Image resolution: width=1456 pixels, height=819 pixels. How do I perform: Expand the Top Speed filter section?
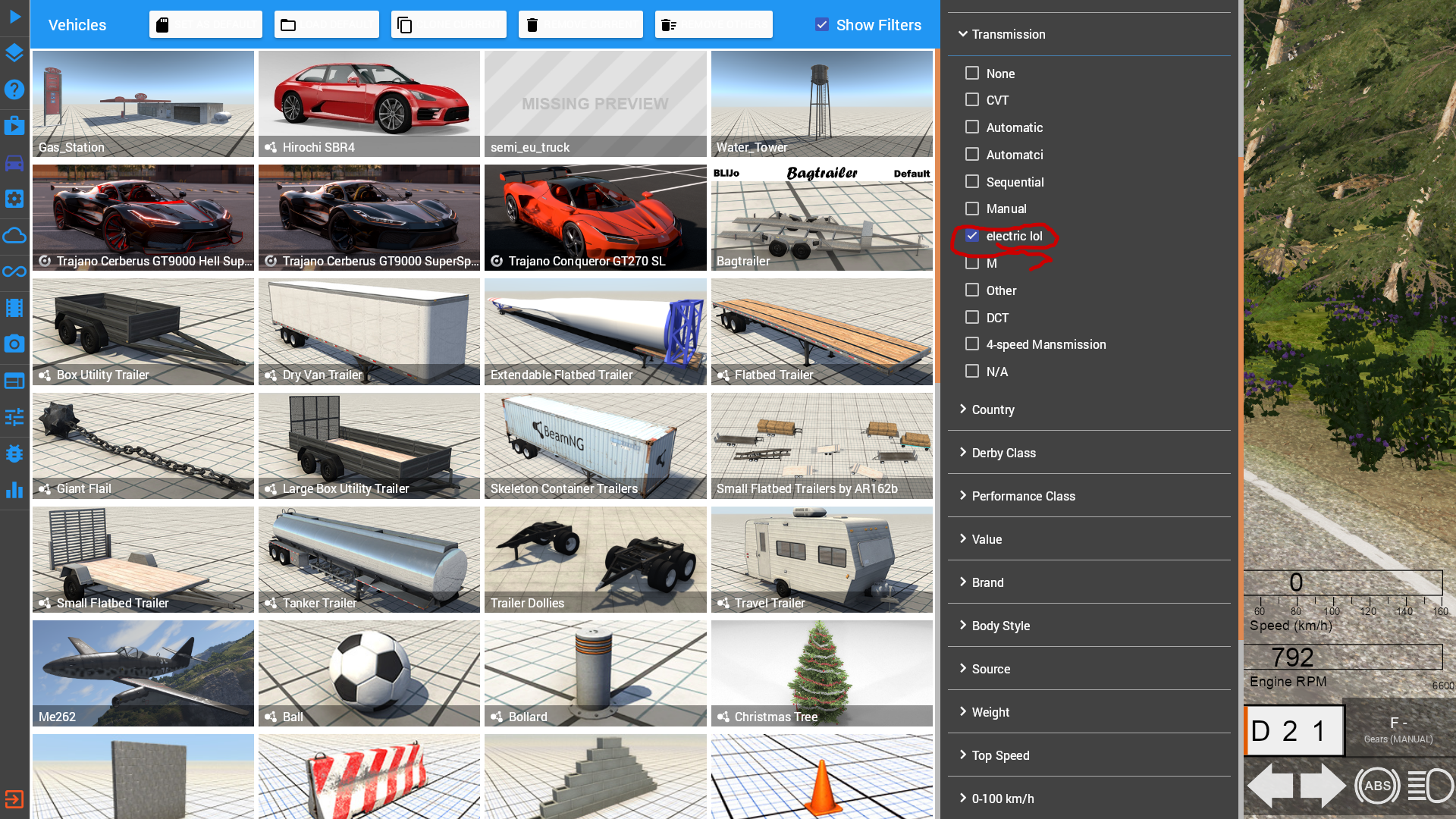1089,755
